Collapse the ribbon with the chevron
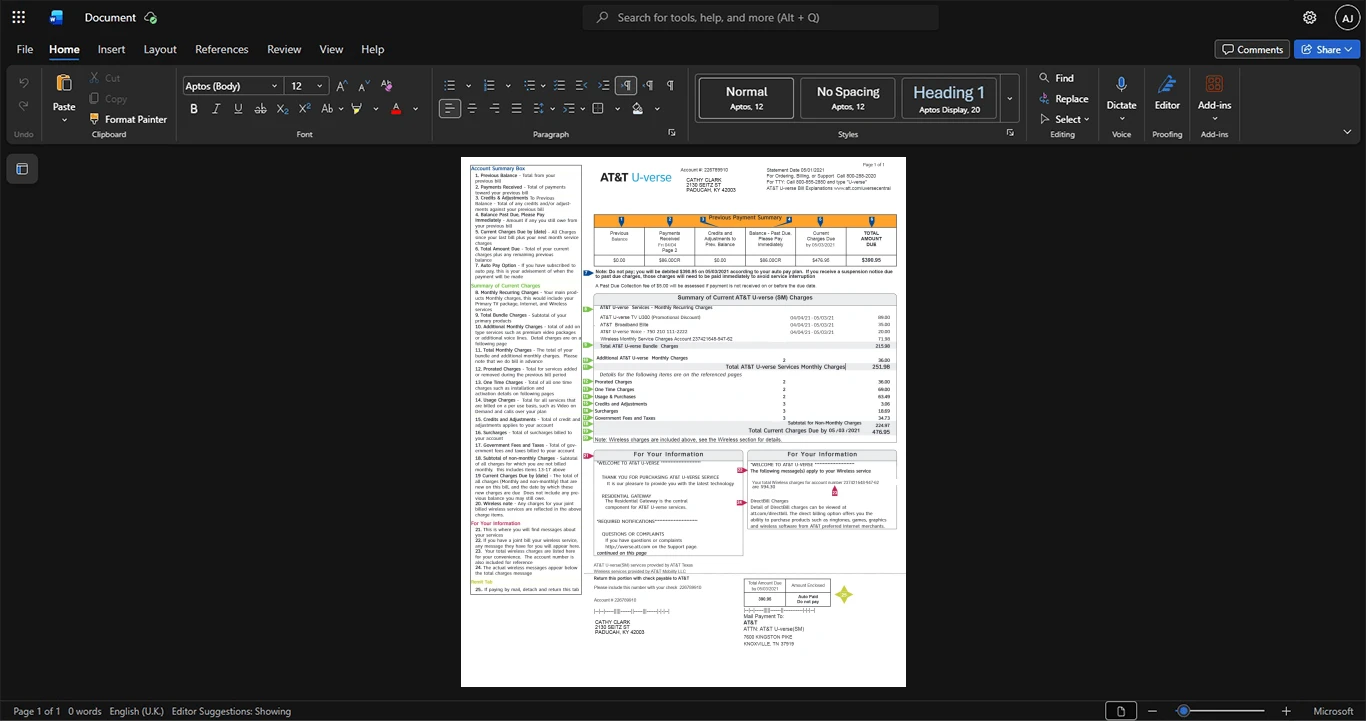Image resolution: width=1366 pixels, height=721 pixels. (x=1347, y=131)
